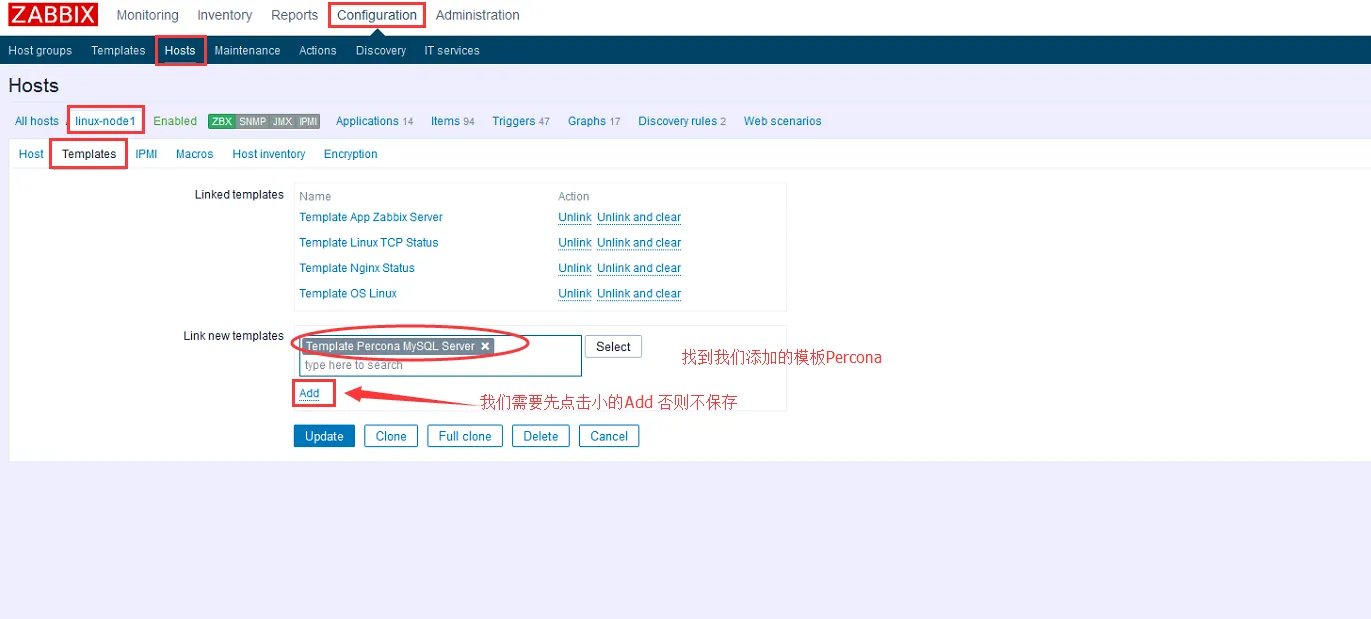Click the ZABBIX logo
Screen dimensions: 1371x619
coord(53,15)
